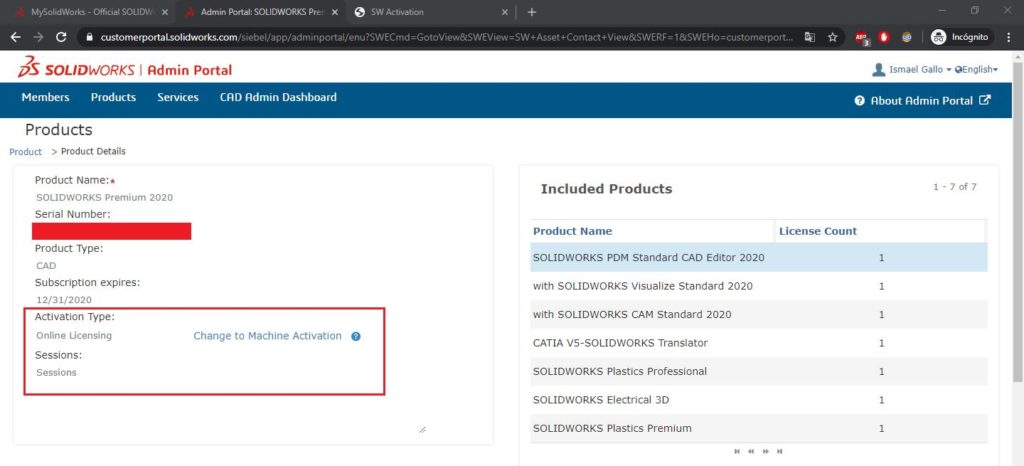Click the Incógnito profile indicator
This screenshot has height=466, width=1024.
point(959,37)
